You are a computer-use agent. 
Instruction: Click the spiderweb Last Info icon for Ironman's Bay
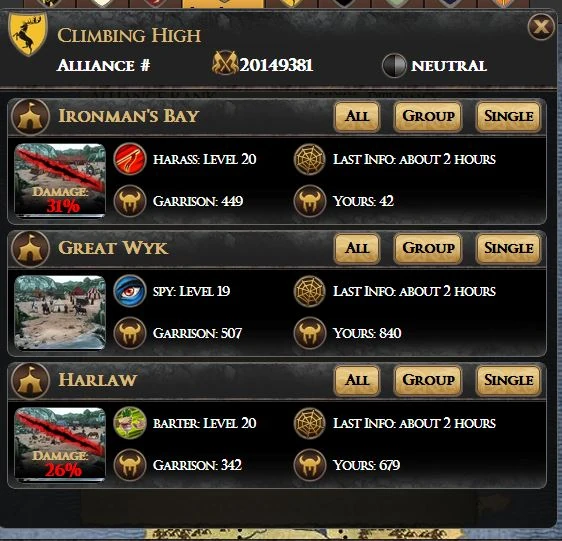coord(310,159)
